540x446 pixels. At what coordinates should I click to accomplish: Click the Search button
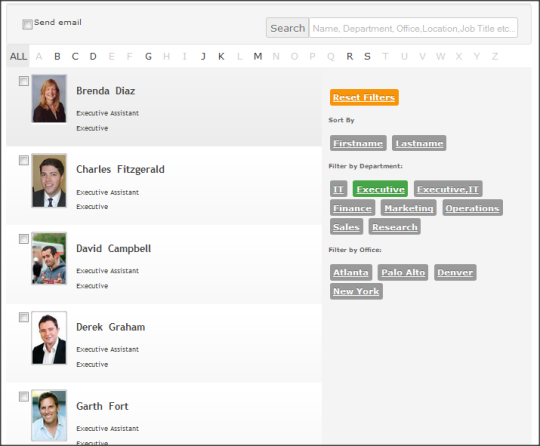click(288, 28)
